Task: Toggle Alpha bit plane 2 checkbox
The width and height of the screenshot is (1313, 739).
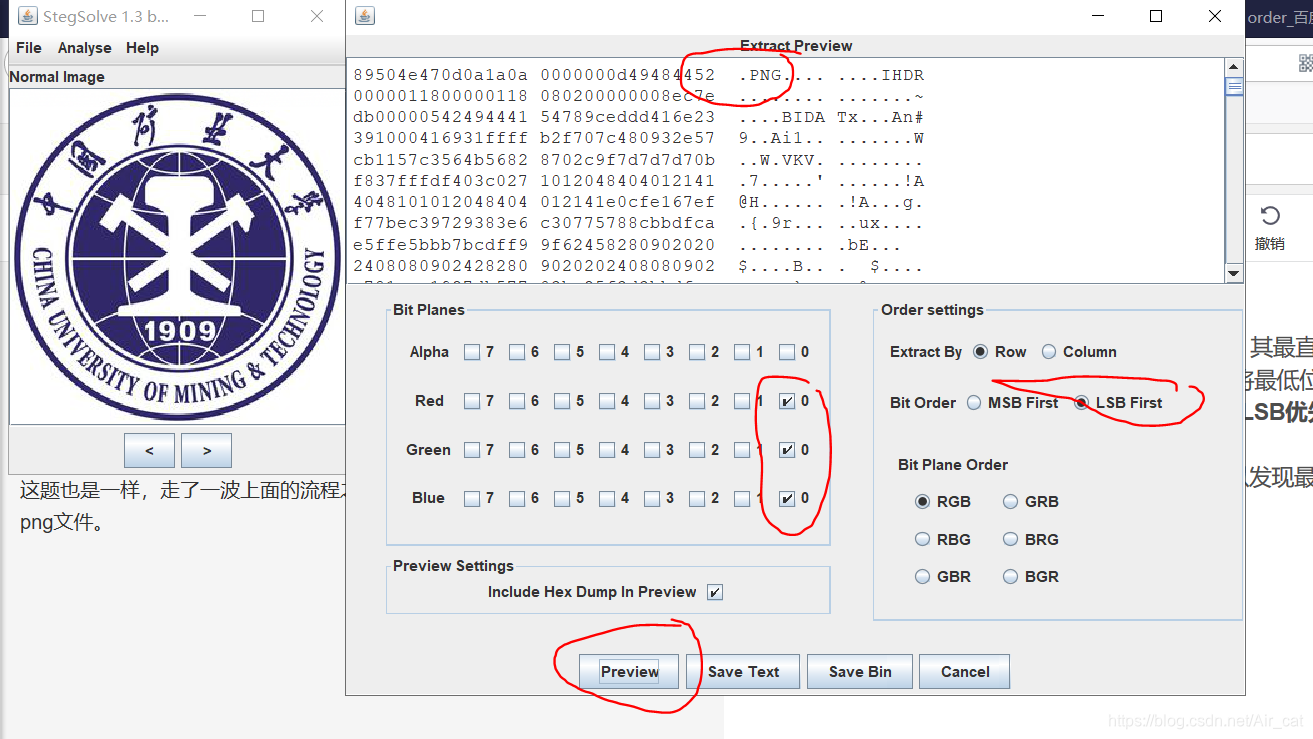Action: [697, 352]
